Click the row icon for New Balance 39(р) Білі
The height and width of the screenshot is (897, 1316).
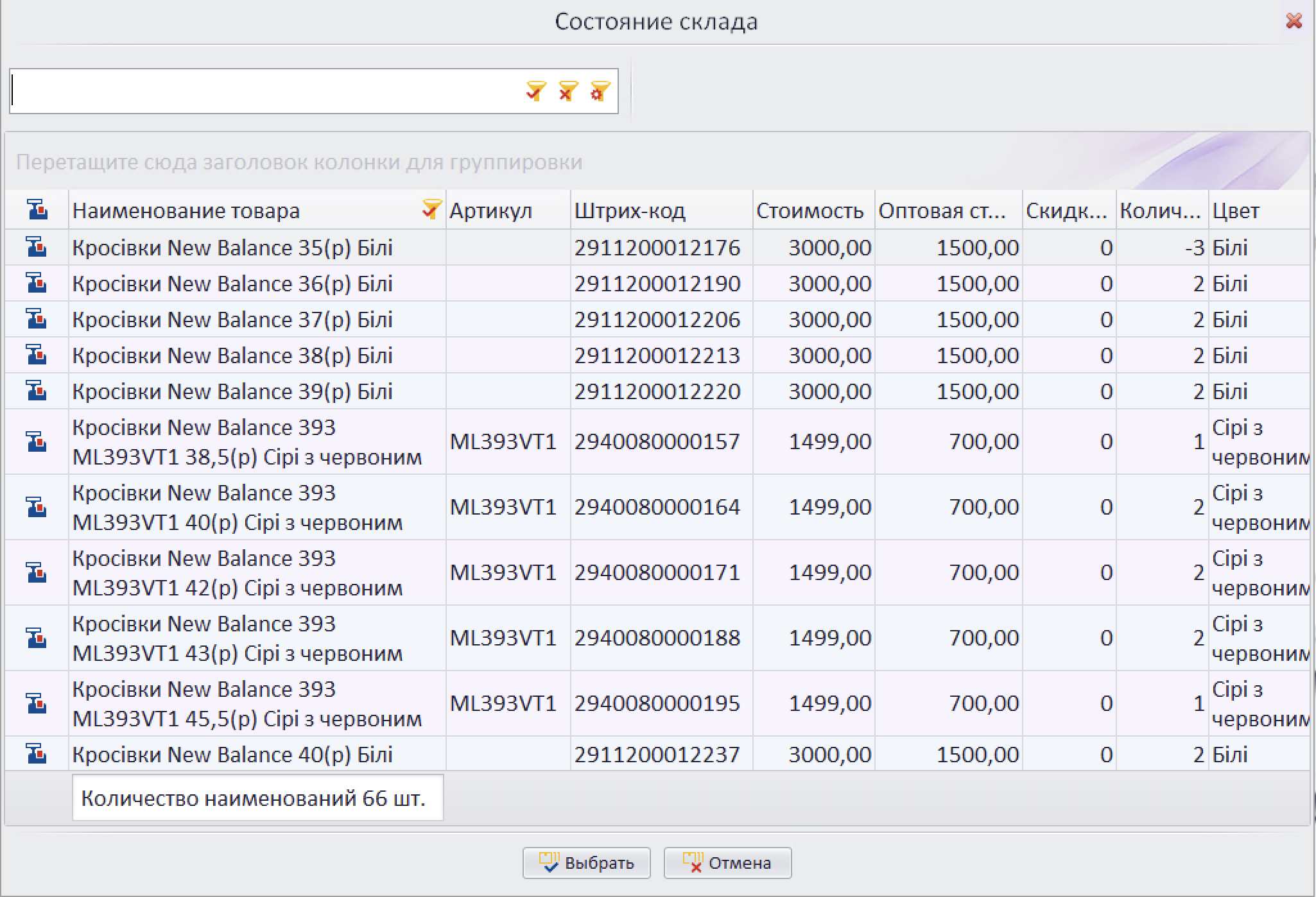pos(37,391)
